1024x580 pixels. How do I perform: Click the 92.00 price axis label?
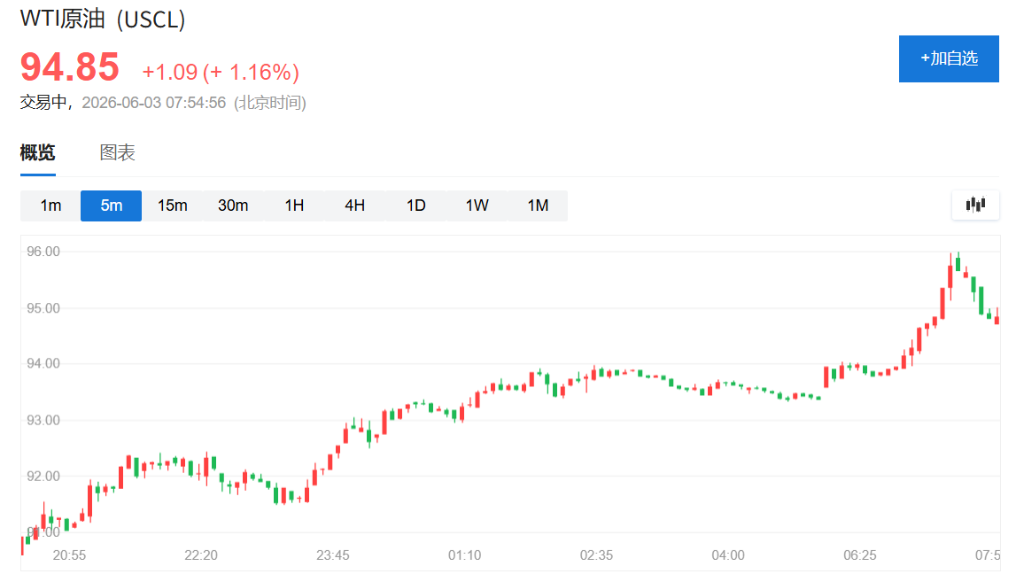pyautogui.click(x=43, y=476)
